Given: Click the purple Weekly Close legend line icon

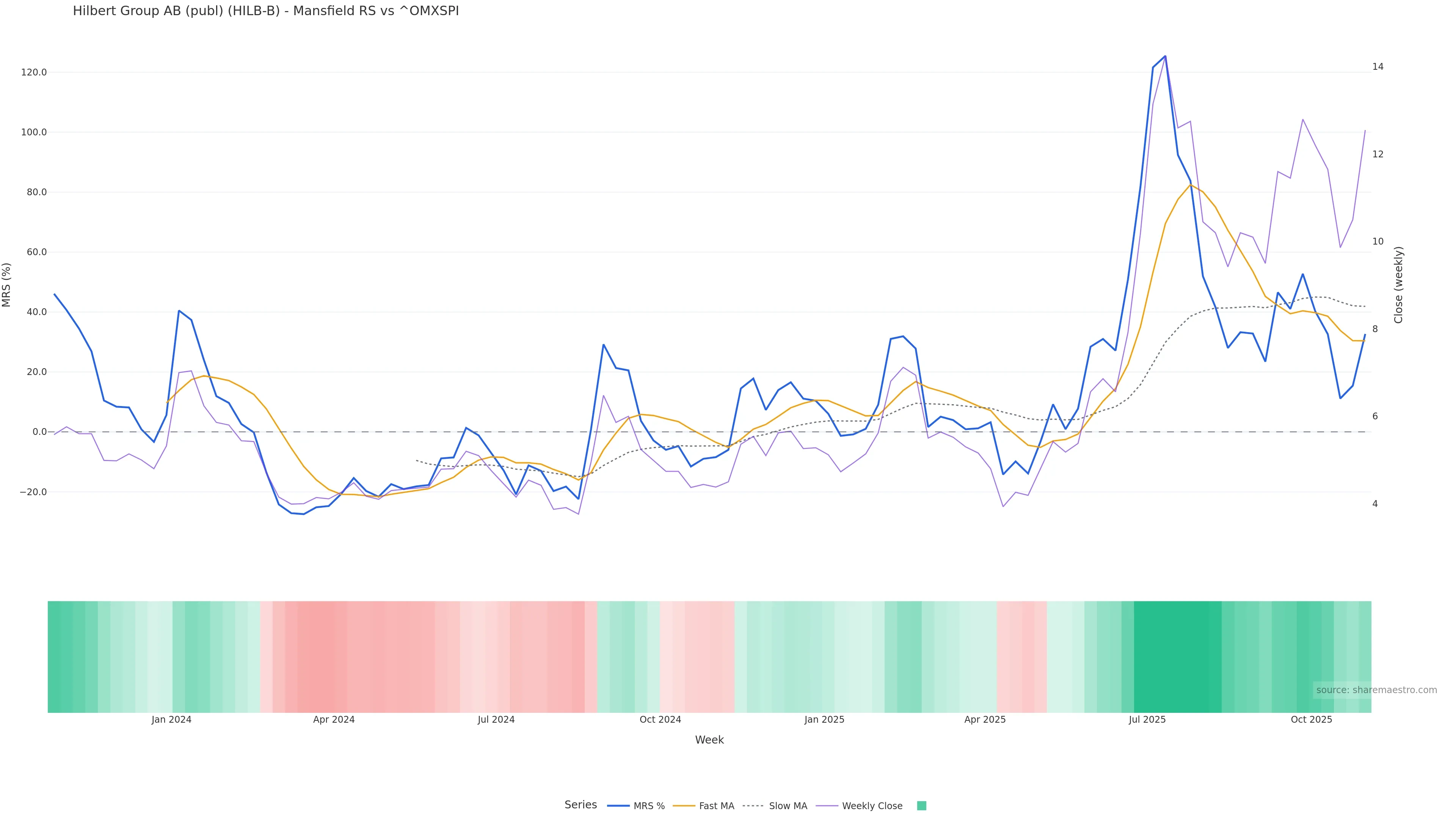Looking at the screenshot, I should tap(827, 806).
